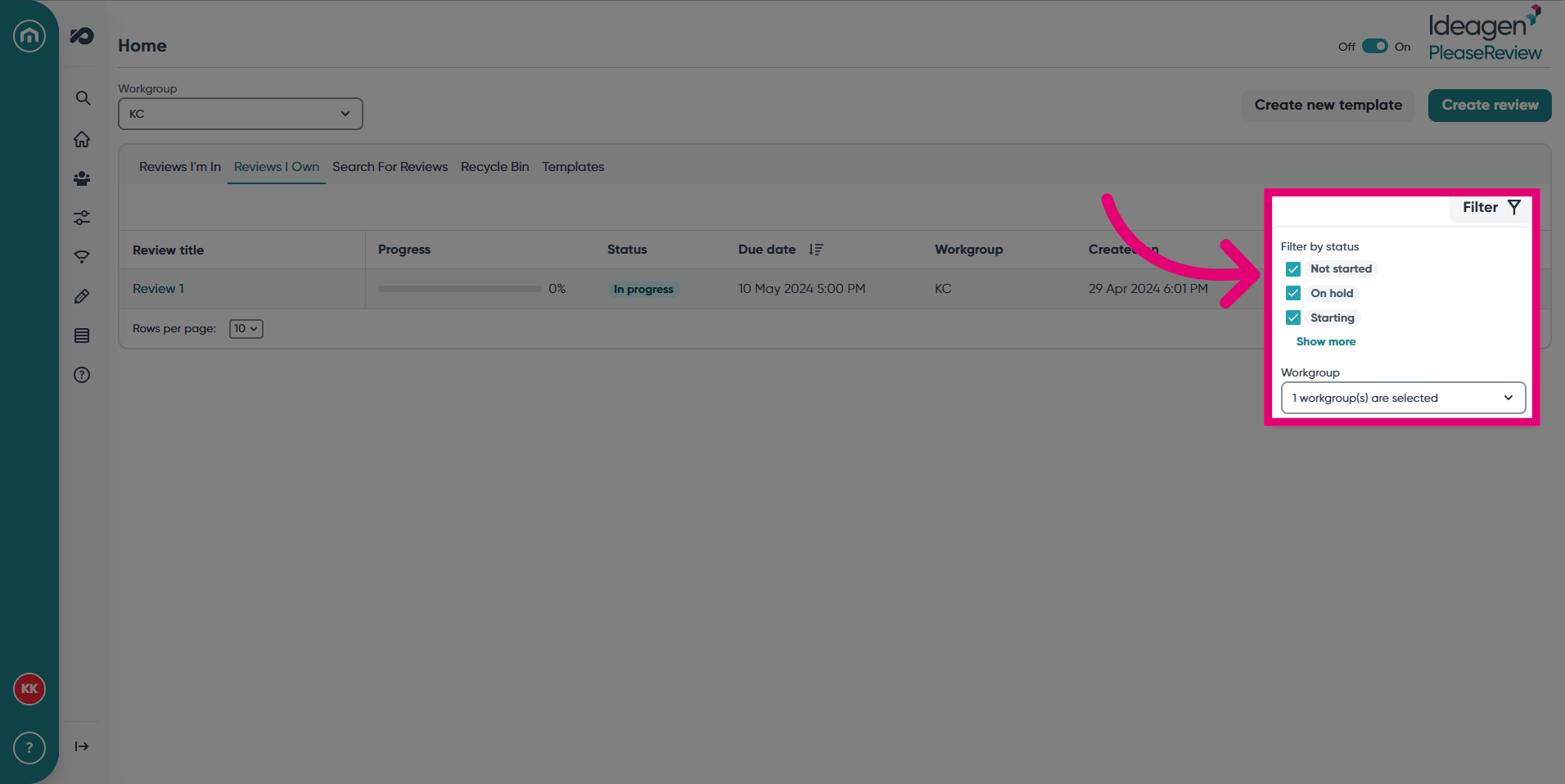This screenshot has height=784, width=1565.
Task: Sort by Due date sort icon
Action: tap(816, 250)
